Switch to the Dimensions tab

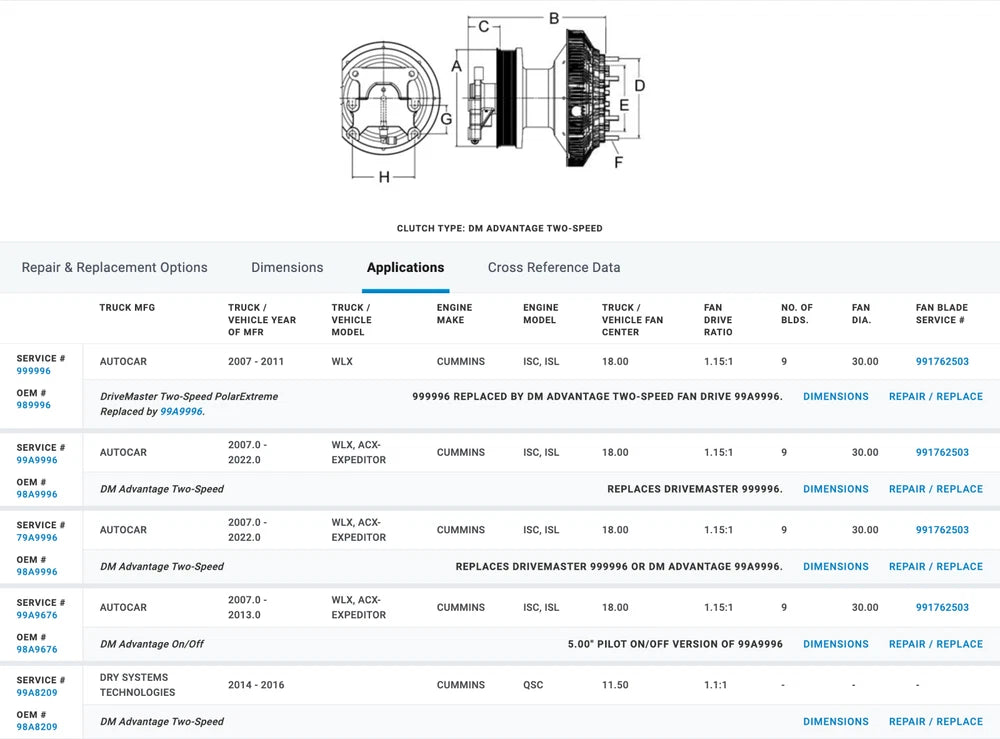pyautogui.click(x=287, y=268)
